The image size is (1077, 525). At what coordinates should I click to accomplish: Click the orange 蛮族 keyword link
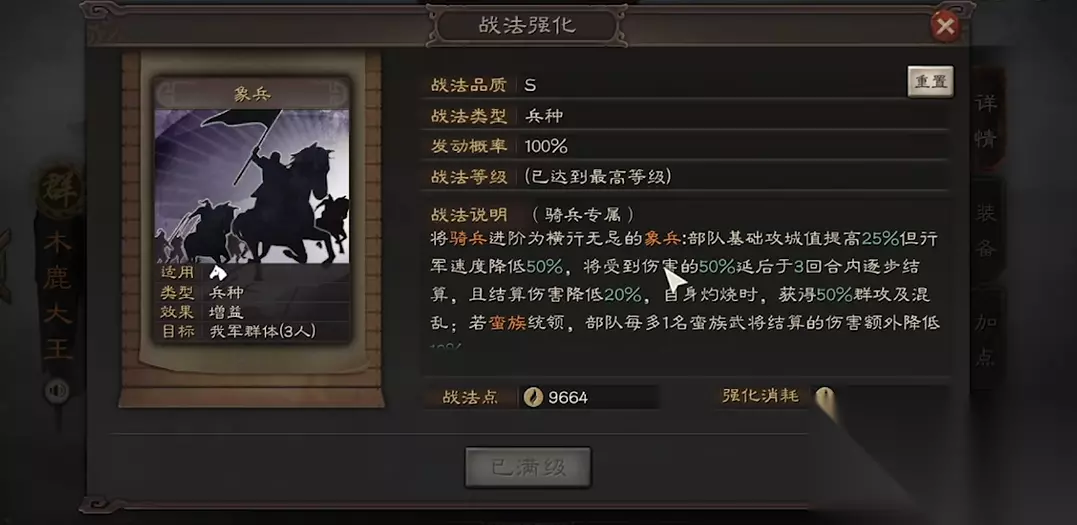point(508,323)
